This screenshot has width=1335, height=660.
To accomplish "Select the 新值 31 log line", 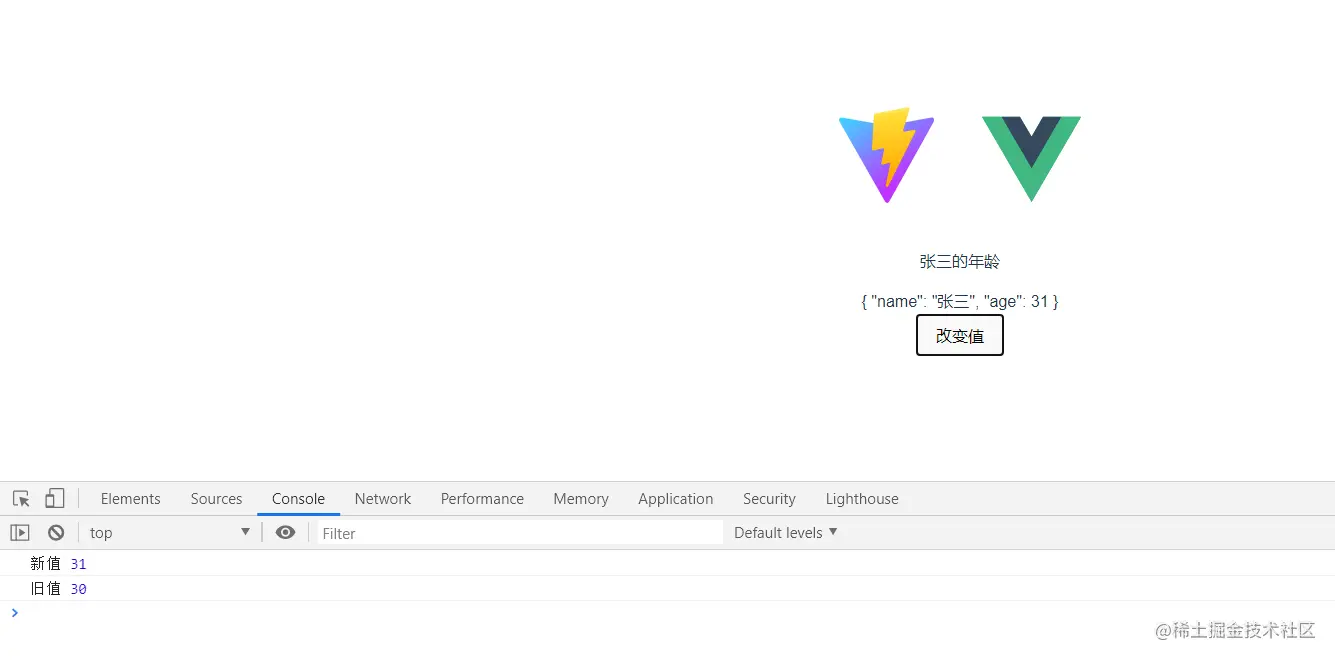I will 667,563.
